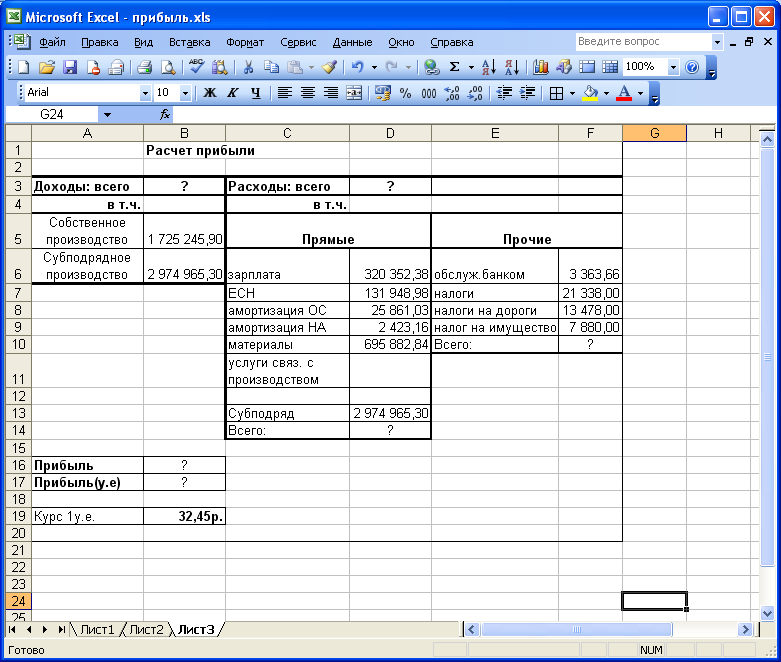Select the Format Painter brush icon
Viewport: 781px width, 662px height.
coord(329,67)
